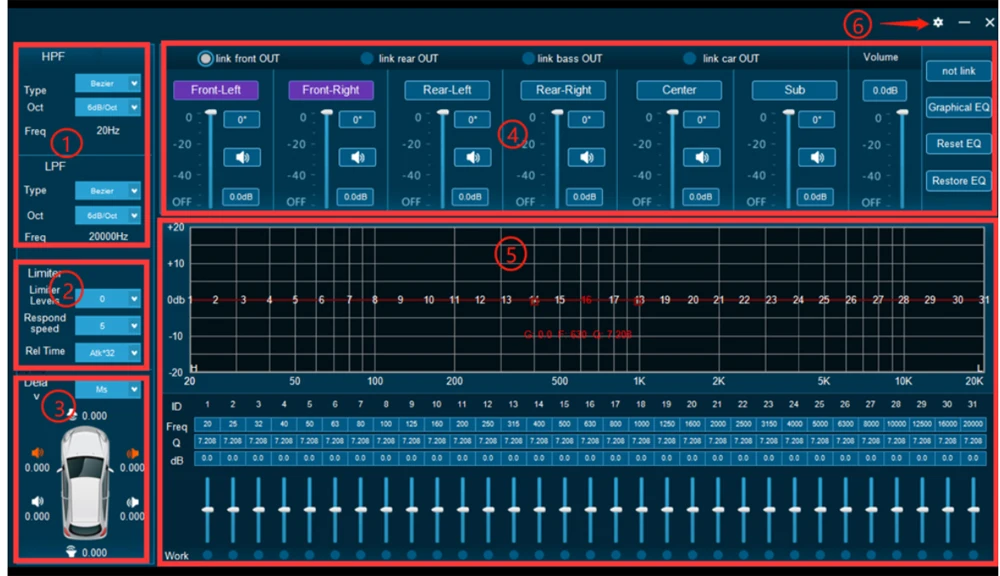Toggle Work indicator for EQ band 16
Viewport: 1000px width, 576px height.
coord(590,555)
